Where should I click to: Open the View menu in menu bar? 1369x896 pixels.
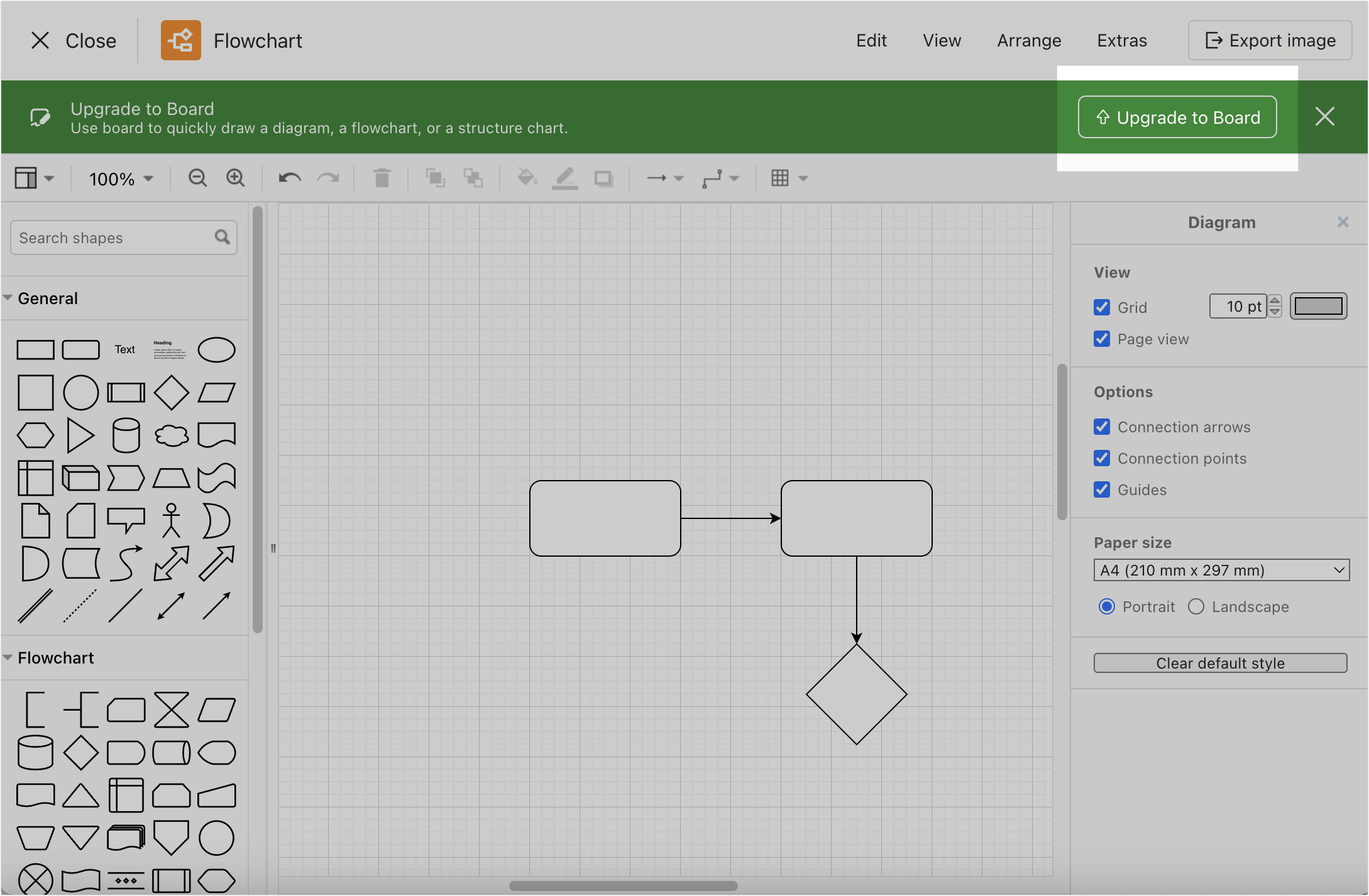point(941,40)
